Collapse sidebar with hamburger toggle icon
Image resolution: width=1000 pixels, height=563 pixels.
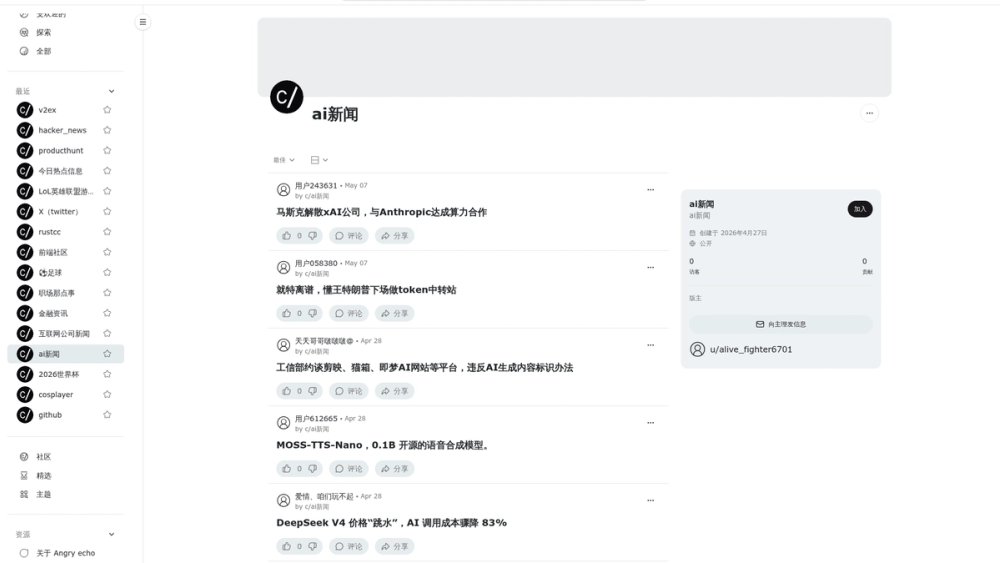pyautogui.click(x=143, y=22)
